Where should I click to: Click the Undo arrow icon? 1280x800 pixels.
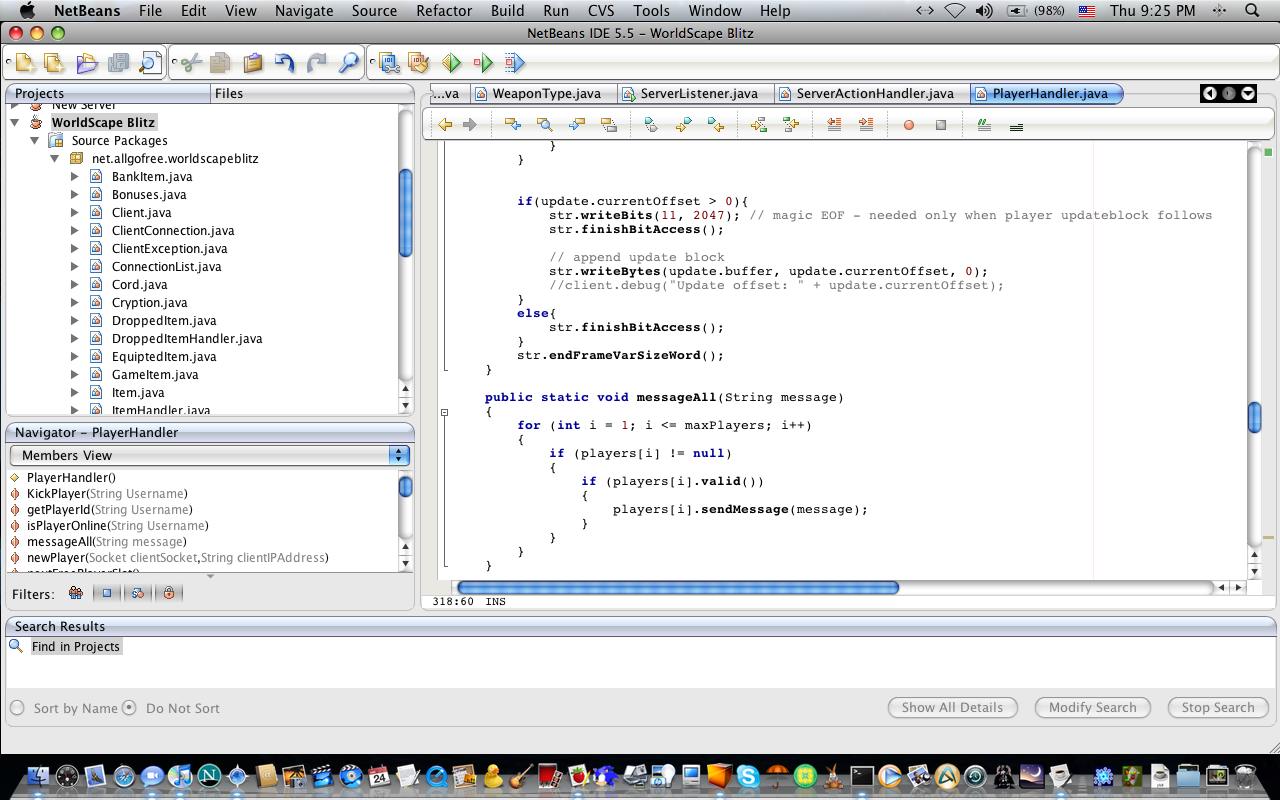tap(285, 63)
